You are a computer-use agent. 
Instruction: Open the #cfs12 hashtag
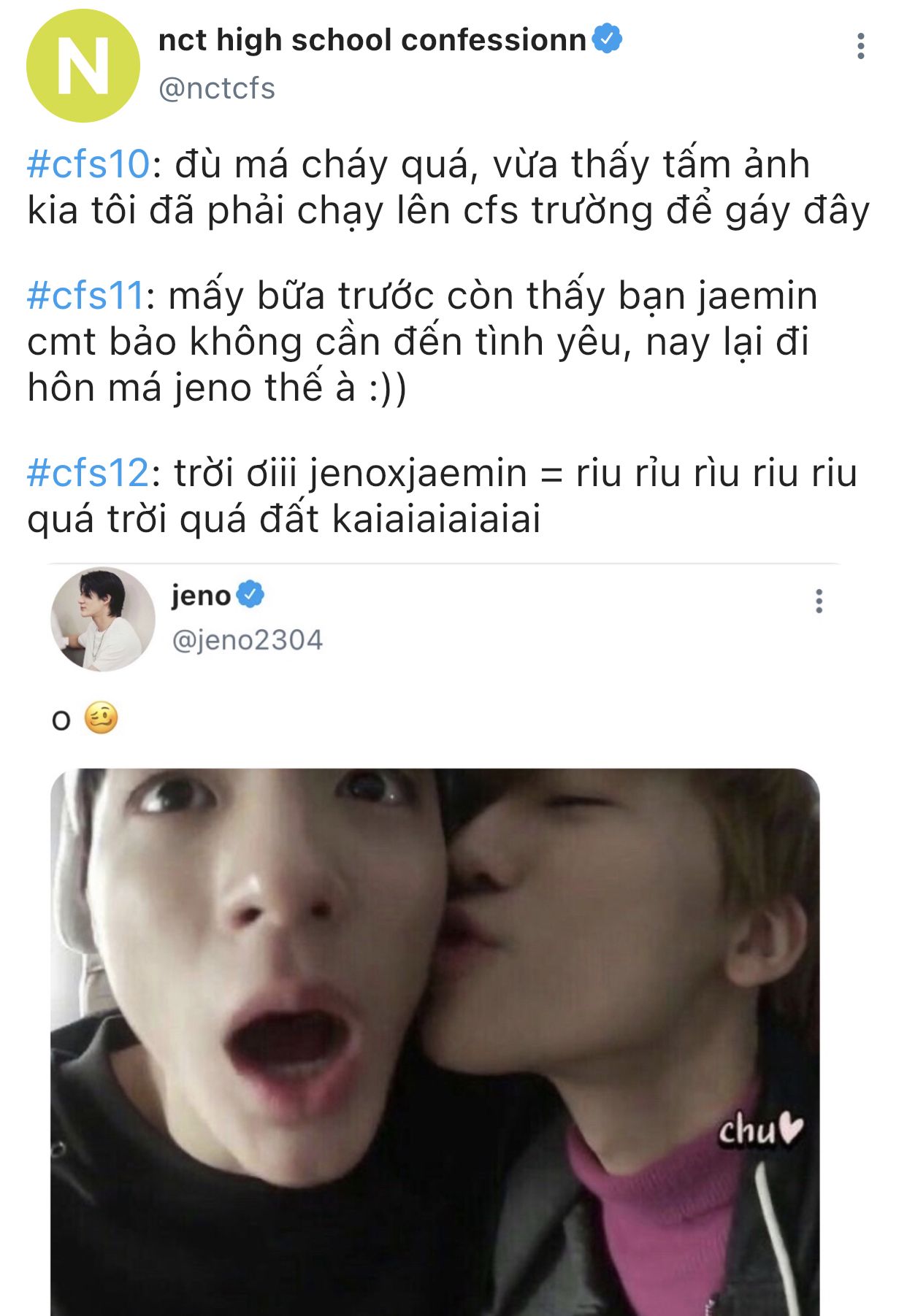pyautogui.click(x=88, y=473)
